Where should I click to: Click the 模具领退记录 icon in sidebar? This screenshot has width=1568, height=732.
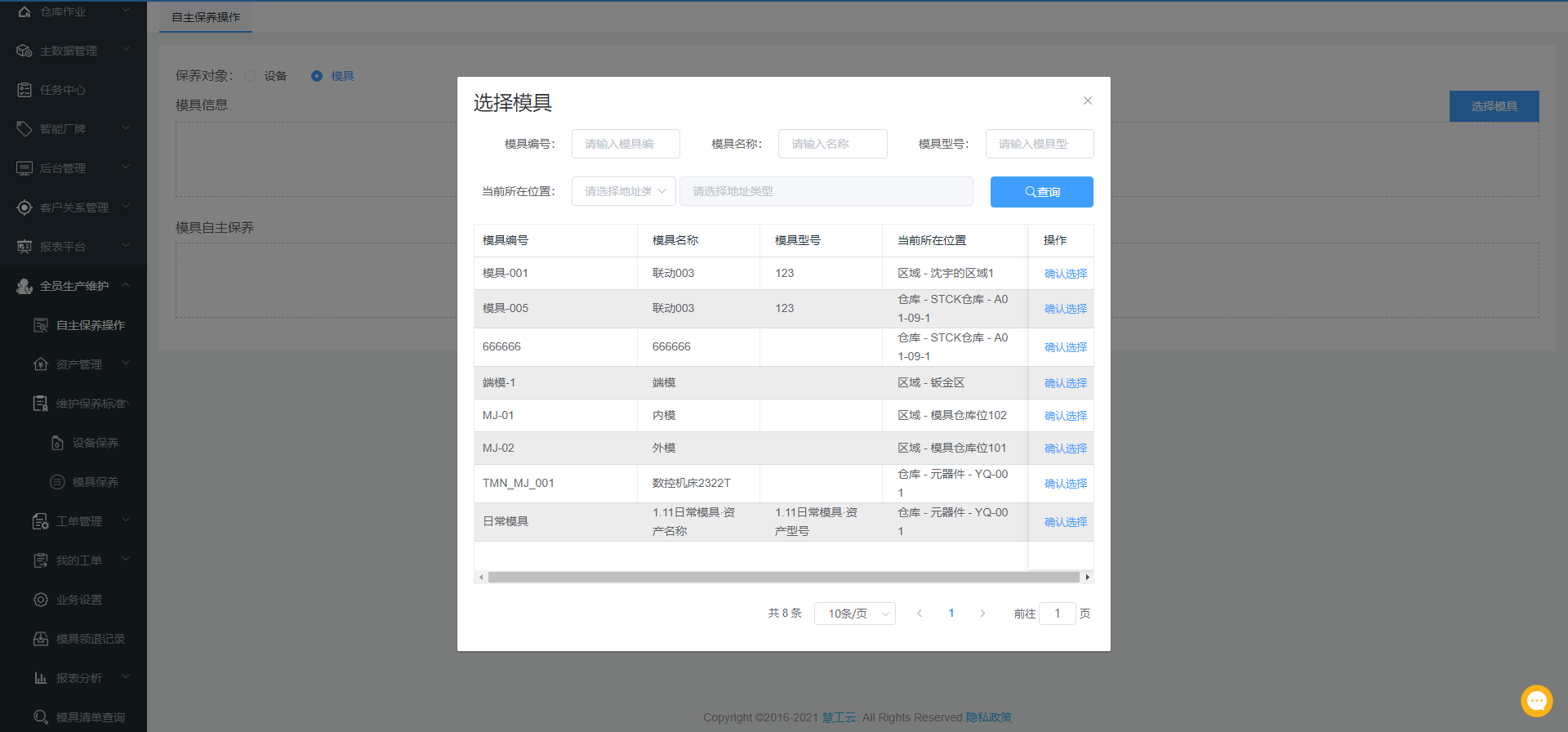41,639
